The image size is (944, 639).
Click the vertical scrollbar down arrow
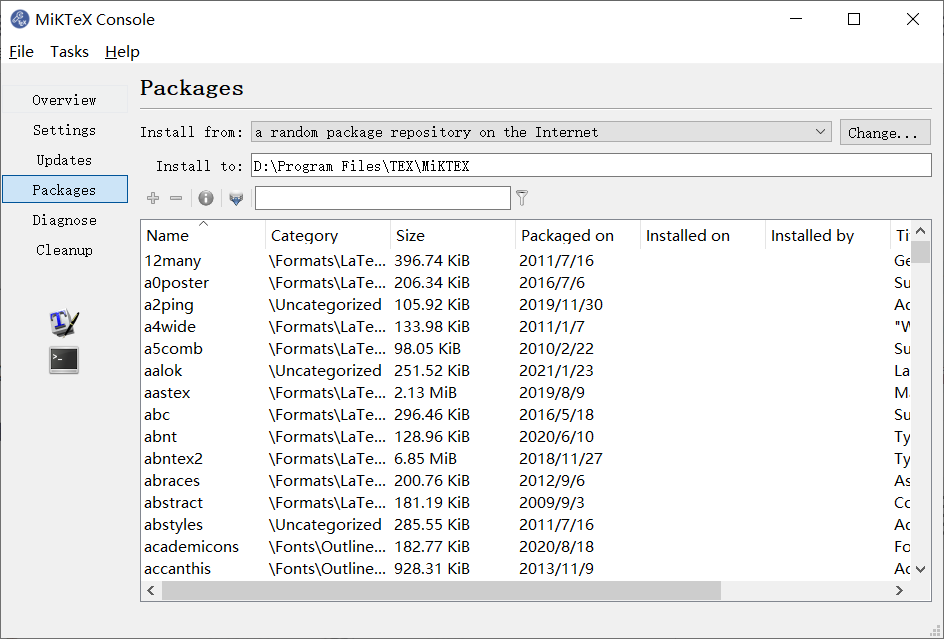[x=921, y=569]
